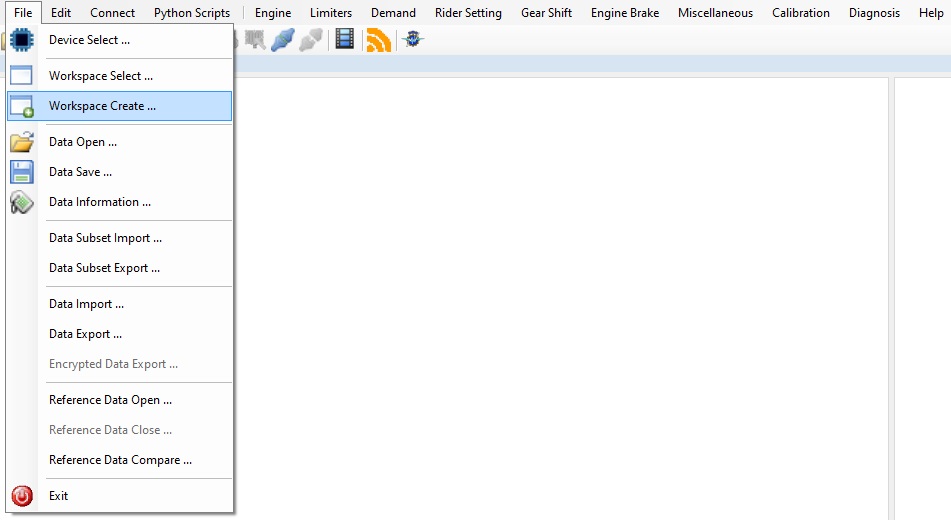Choose Reference Data Open entry
Viewport: 951px width, 520px height.
click(x=119, y=400)
